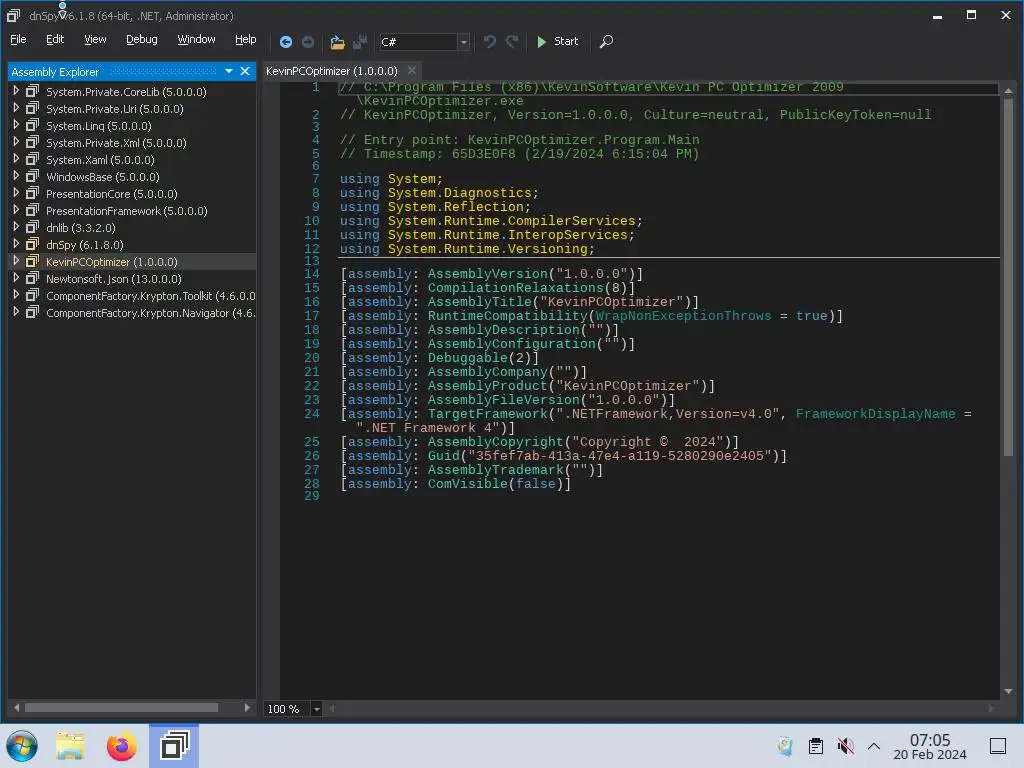Click the clipboard tray icon
1024x768 pixels.
pos(816,746)
